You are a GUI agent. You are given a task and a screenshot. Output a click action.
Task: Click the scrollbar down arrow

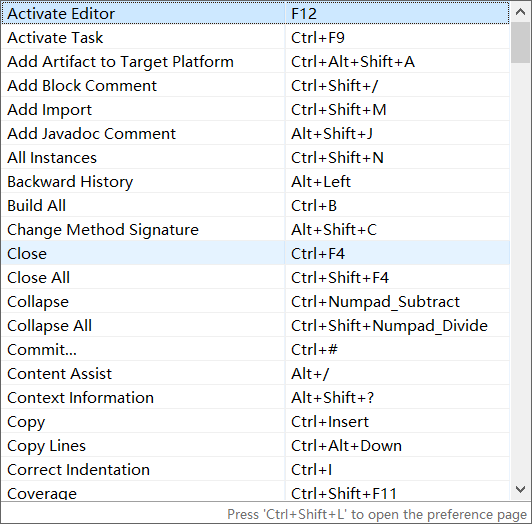520,489
